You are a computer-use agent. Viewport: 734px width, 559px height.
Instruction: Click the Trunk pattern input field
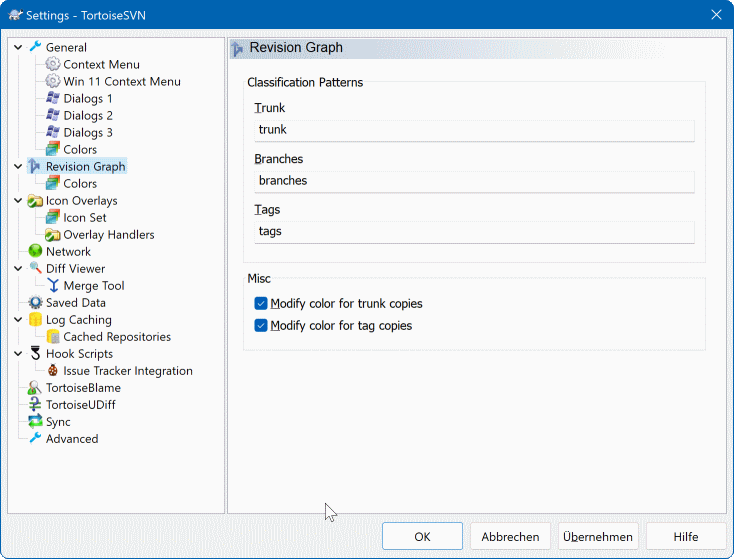coord(474,130)
